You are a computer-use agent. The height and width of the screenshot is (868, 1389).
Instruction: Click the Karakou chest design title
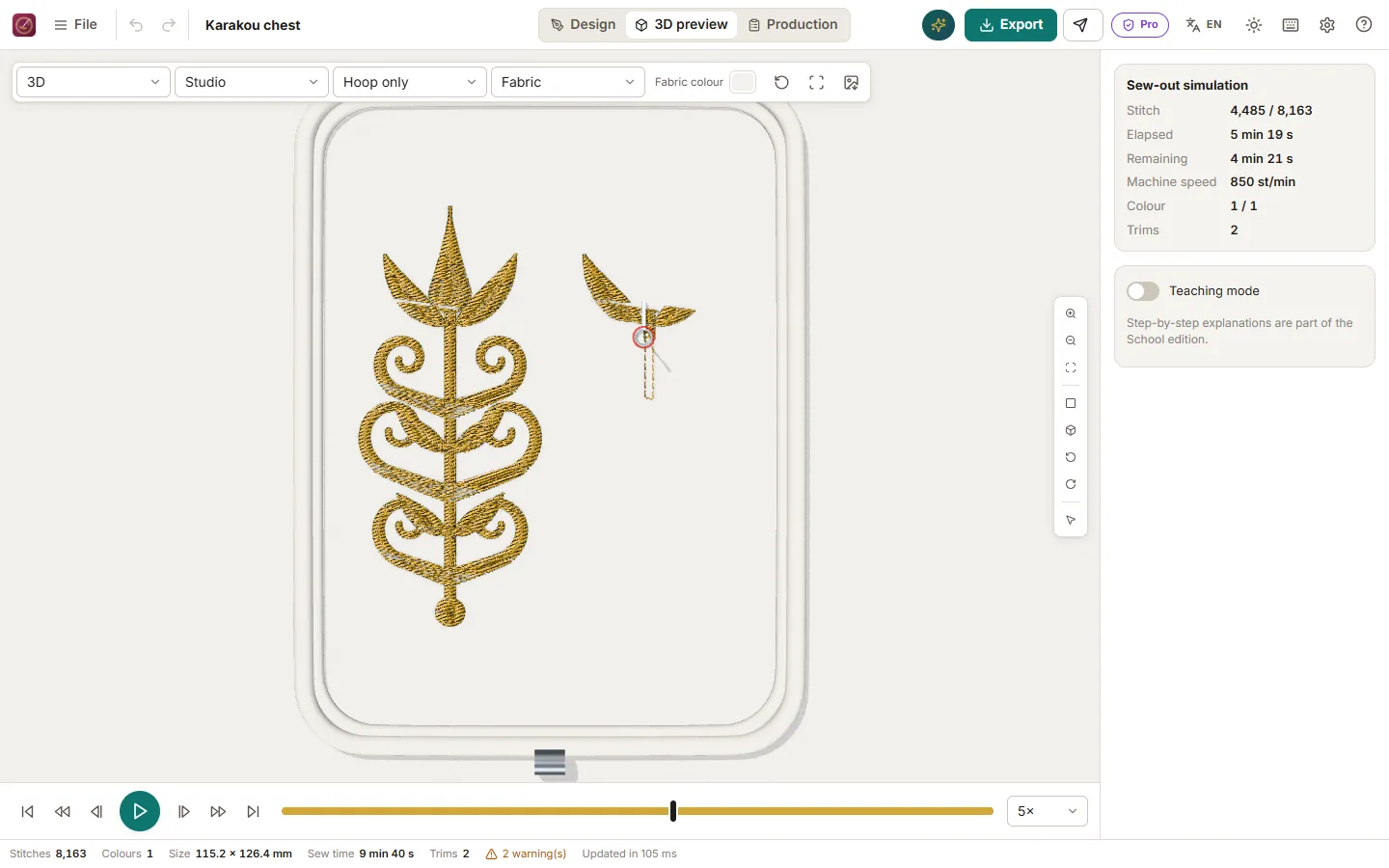tap(253, 25)
